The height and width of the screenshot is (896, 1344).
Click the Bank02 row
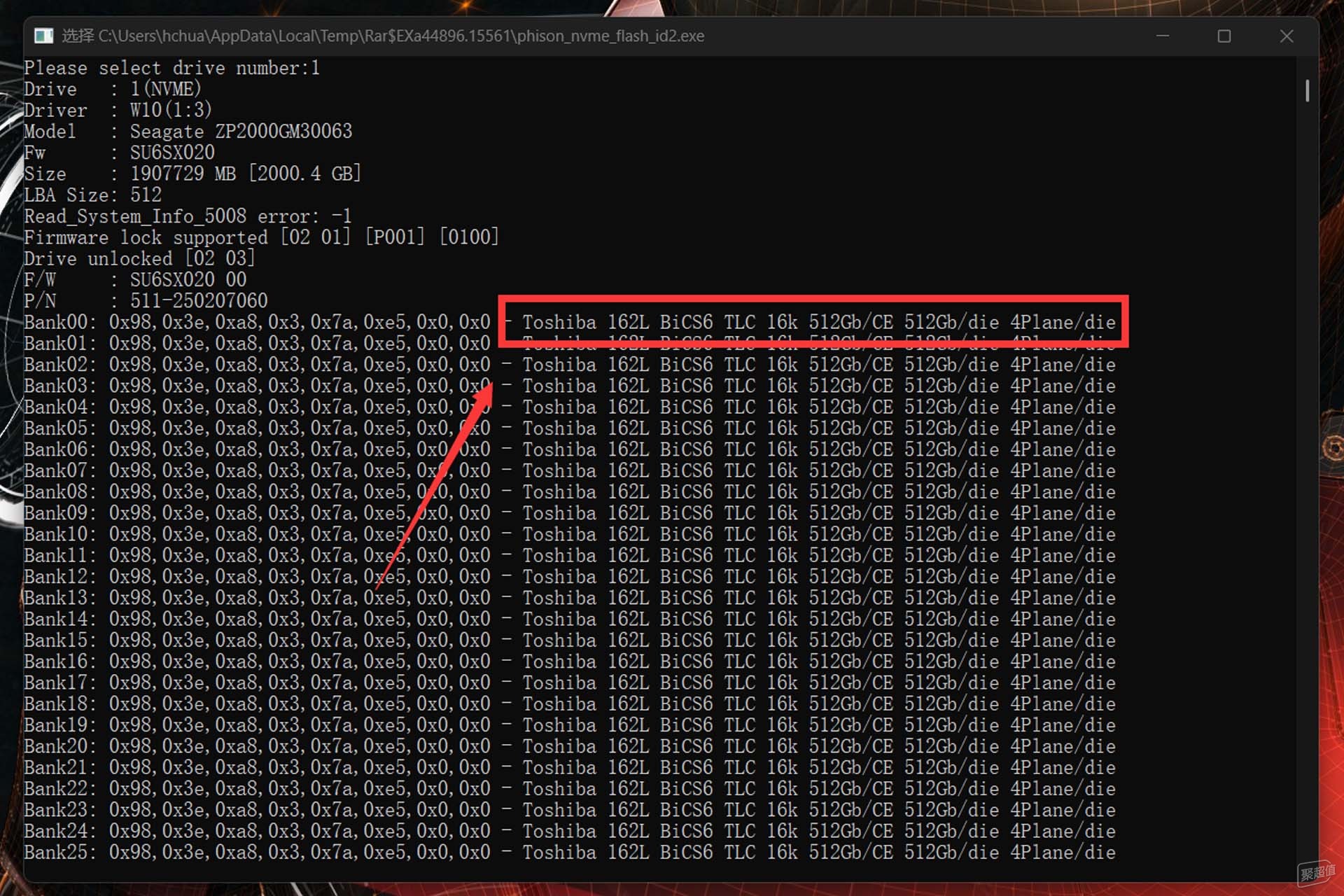coord(570,365)
